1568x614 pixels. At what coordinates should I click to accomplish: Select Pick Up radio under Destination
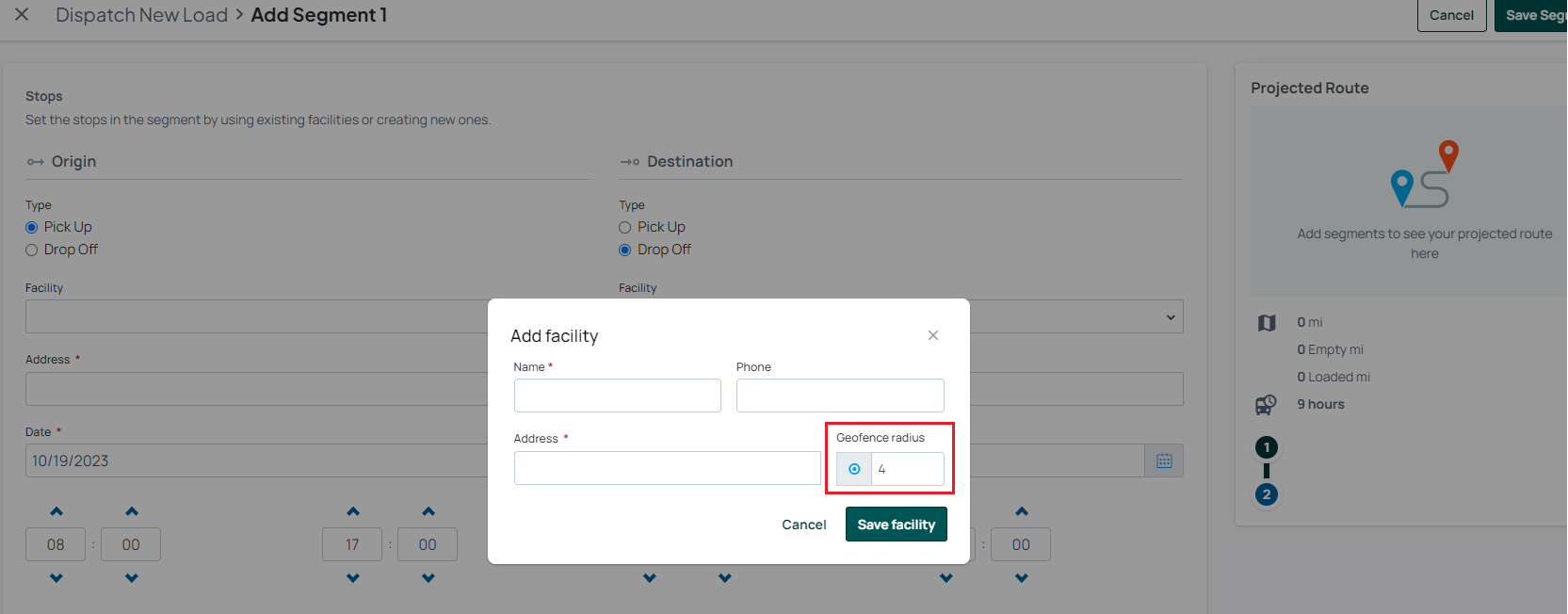625,227
